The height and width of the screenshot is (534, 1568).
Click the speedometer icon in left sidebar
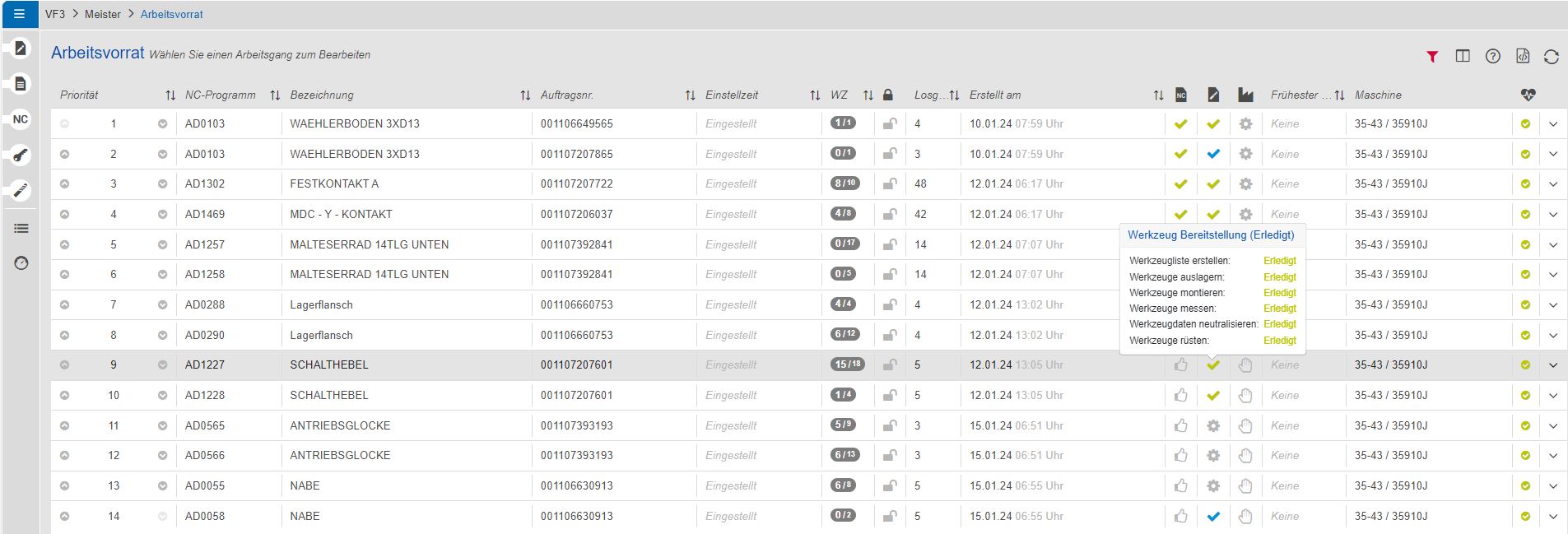21,263
